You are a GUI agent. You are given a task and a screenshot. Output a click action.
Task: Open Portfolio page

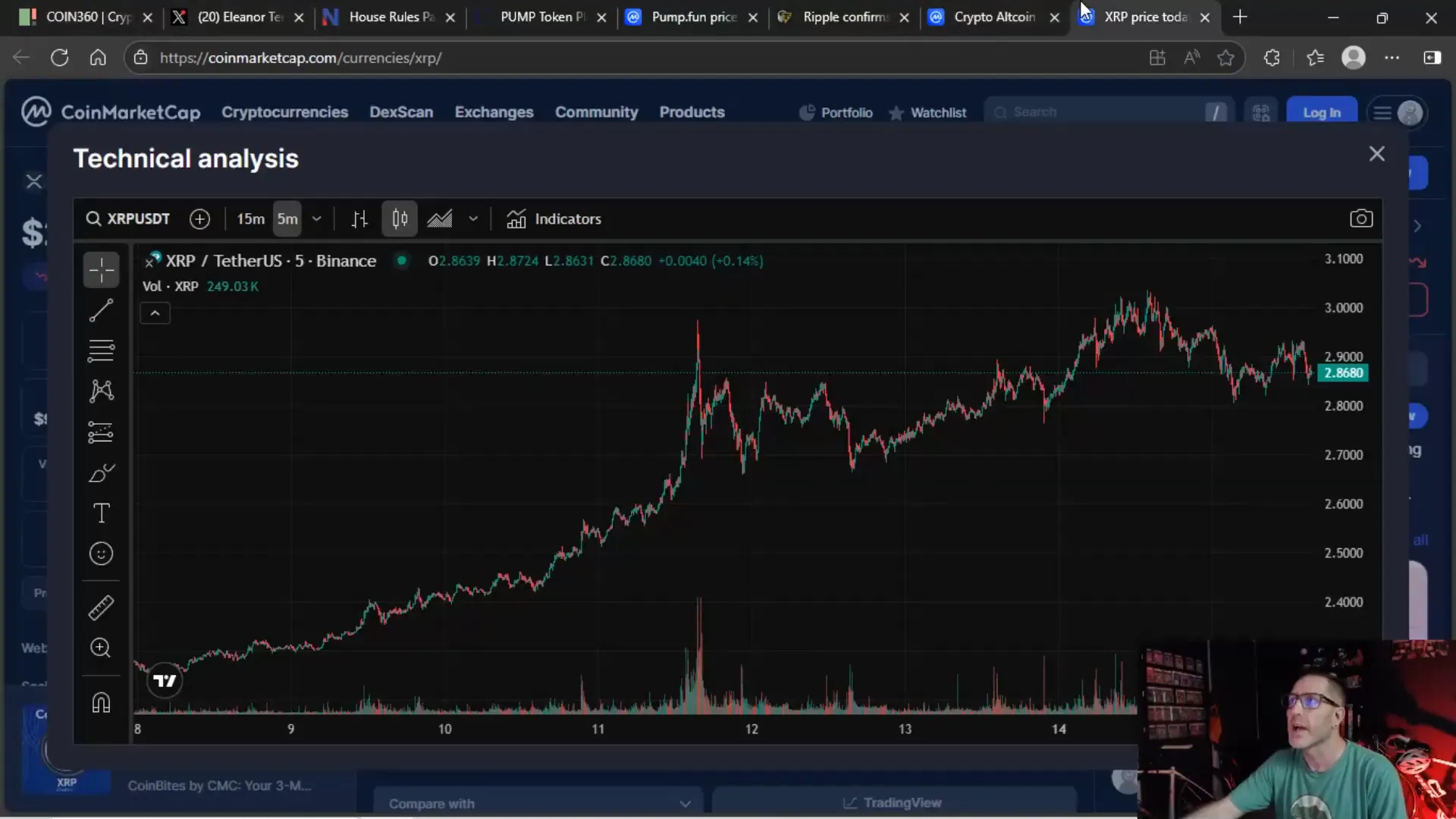click(836, 113)
